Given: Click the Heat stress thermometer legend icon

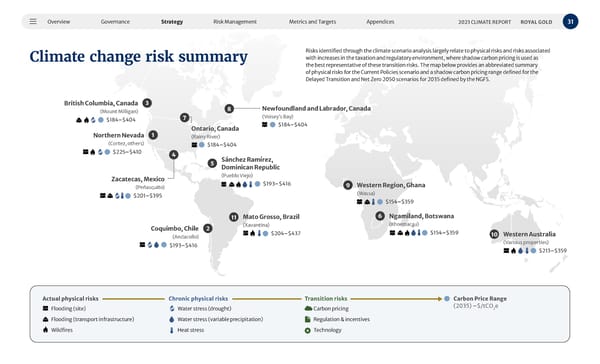Looking at the screenshot, I should [x=172, y=330].
